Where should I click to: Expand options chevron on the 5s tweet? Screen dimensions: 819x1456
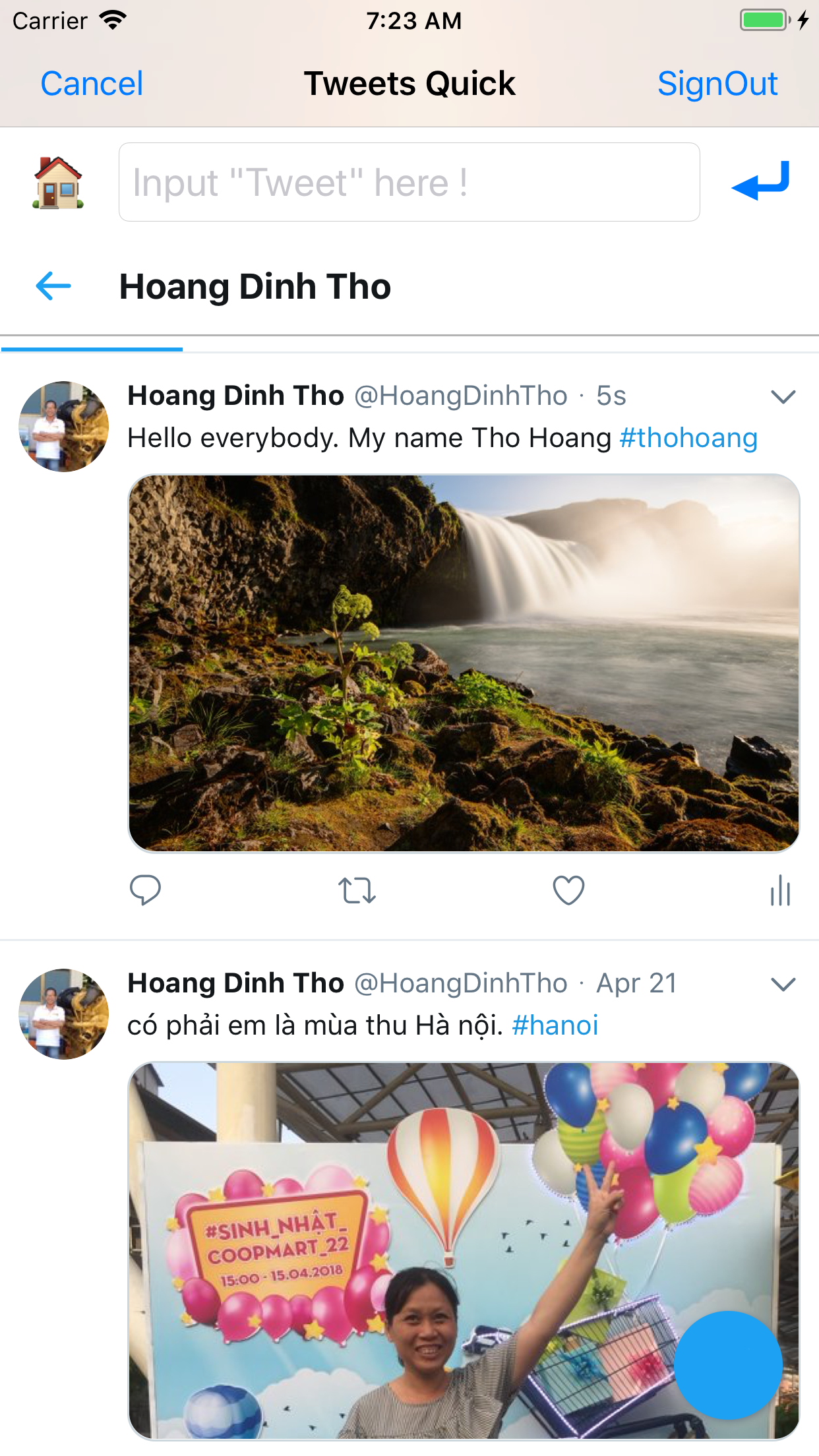click(x=783, y=396)
